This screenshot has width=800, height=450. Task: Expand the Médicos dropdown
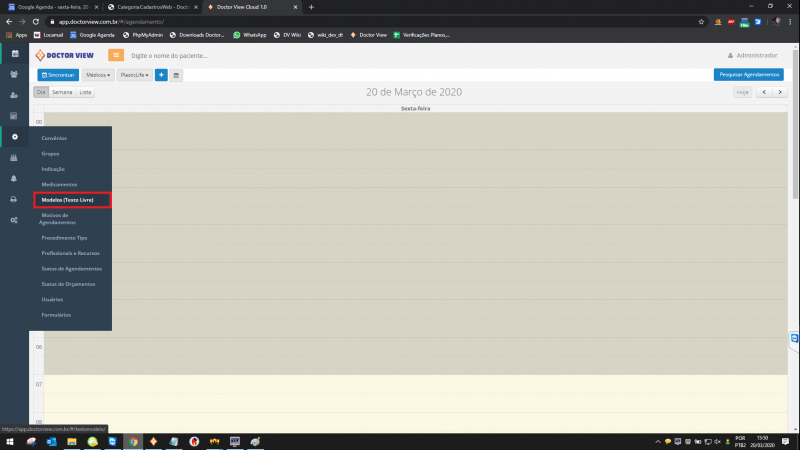(x=98, y=75)
